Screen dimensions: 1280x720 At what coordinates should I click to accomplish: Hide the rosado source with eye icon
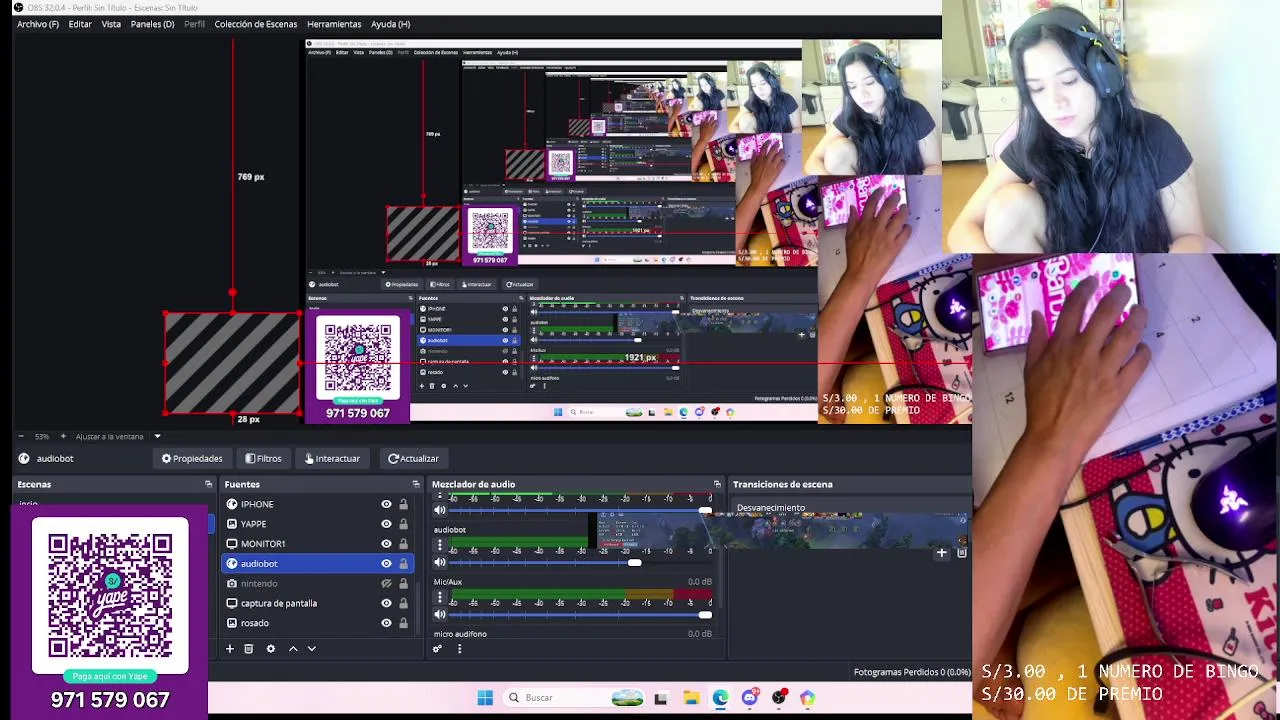[x=386, y=623]
